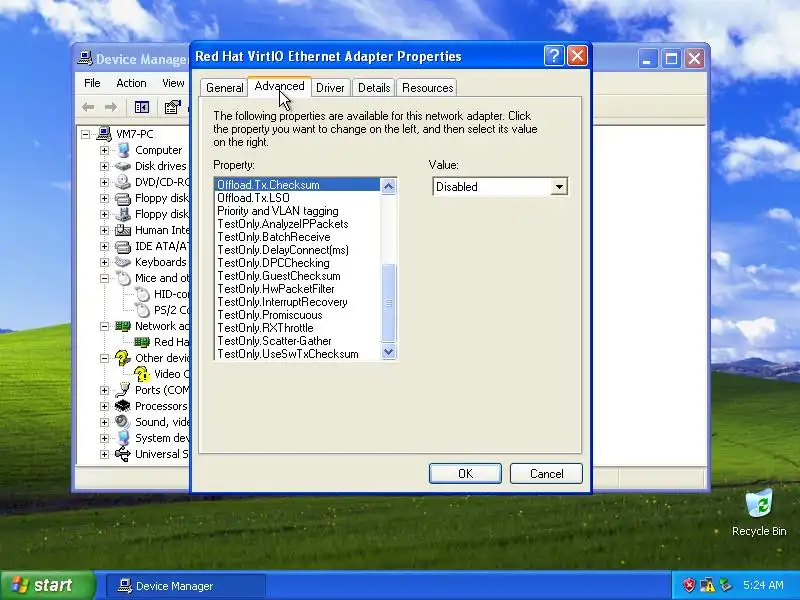
Task: Expand the Keyboards node
Action: pyautogui.click(x=105, y=262)
